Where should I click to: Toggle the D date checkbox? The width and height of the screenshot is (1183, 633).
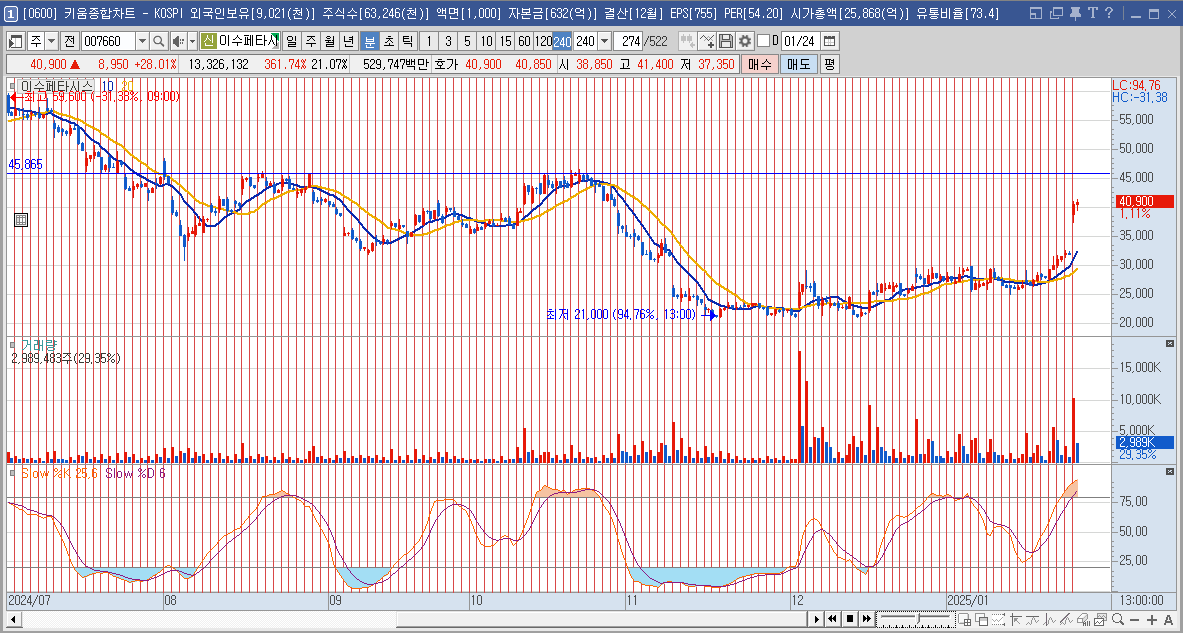coord(764,41)
